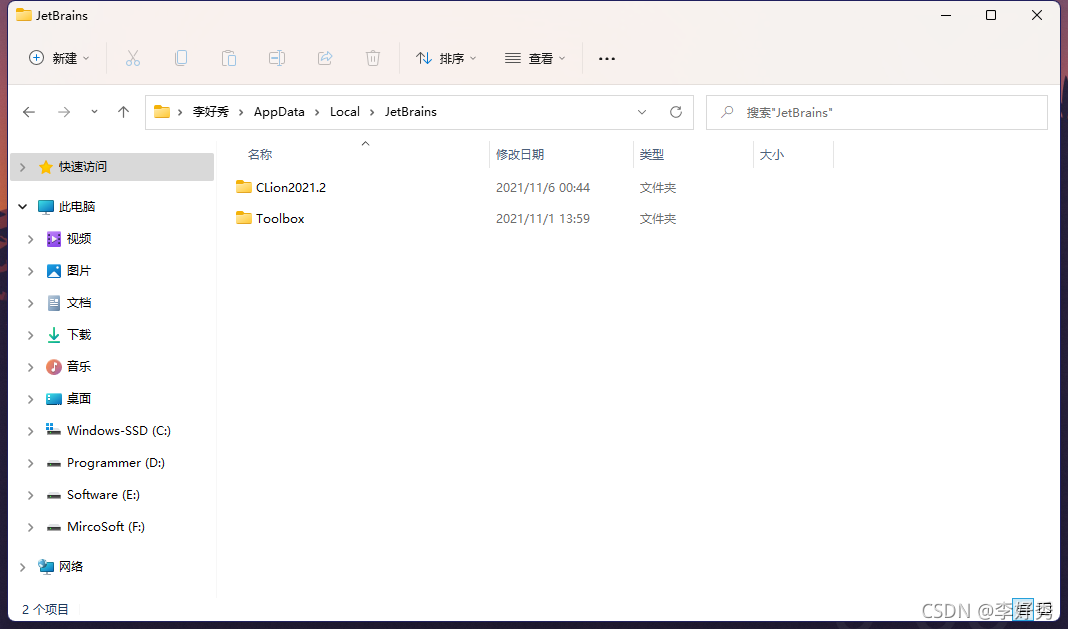The image size is (1068, 629).
Task: Expand Programmer (D:) node arrow
Action: (31, 463)
